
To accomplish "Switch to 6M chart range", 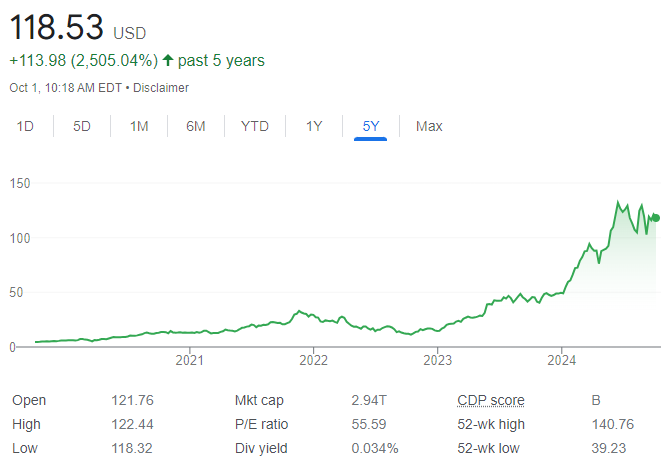I will (196, 126).
